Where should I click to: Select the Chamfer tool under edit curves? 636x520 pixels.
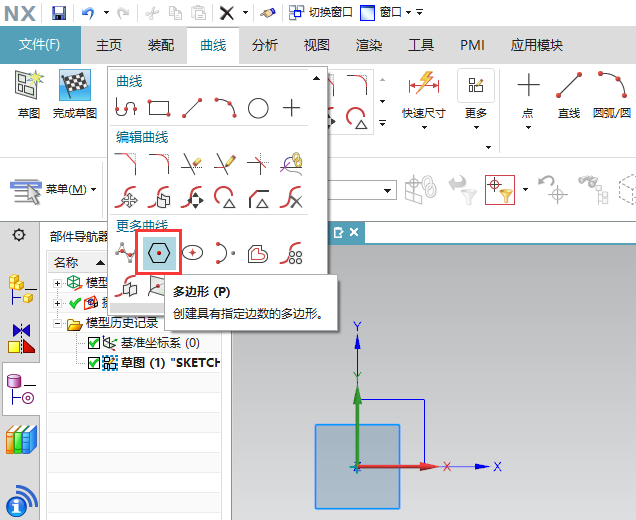[x=126, y=163]
